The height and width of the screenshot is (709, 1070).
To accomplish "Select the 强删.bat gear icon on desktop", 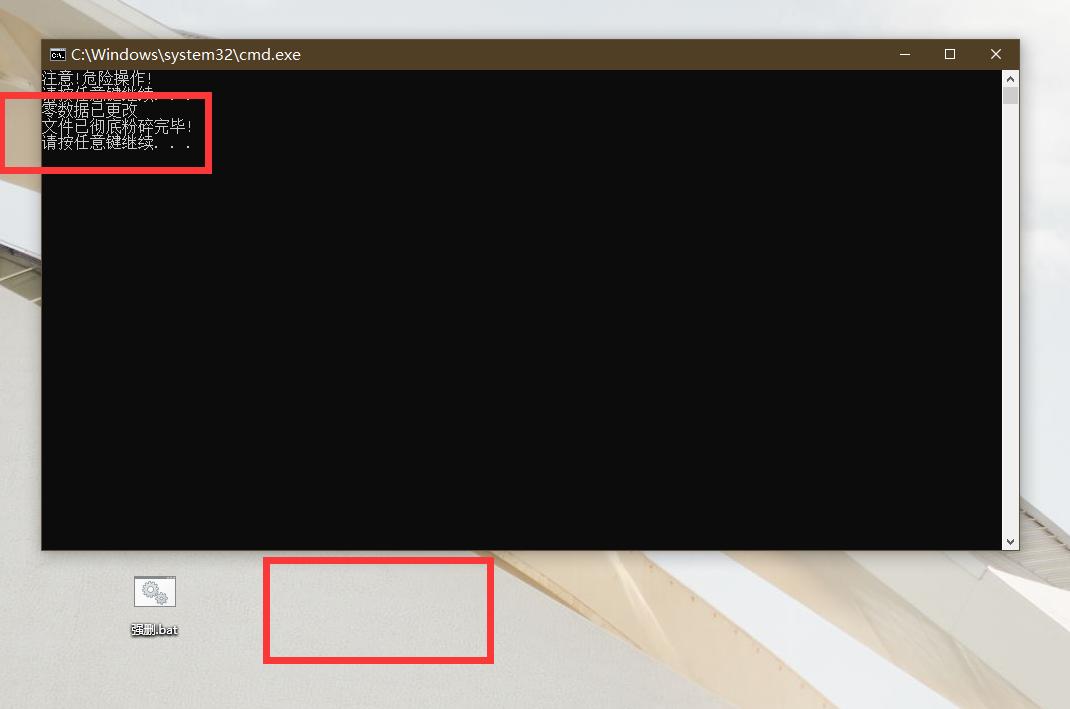I will click(155, 592).
